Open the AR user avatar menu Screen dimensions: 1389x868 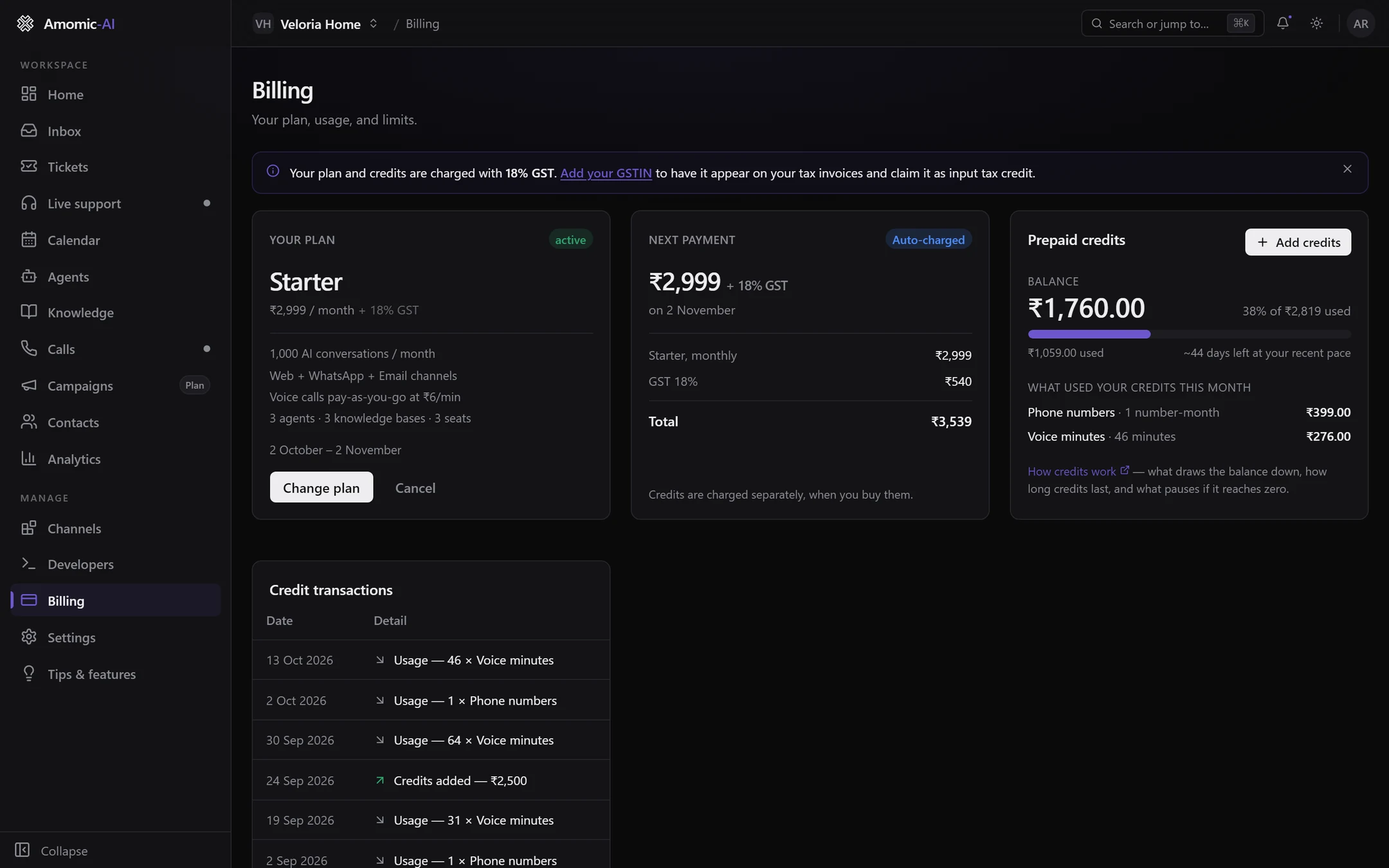point(1361,24)
